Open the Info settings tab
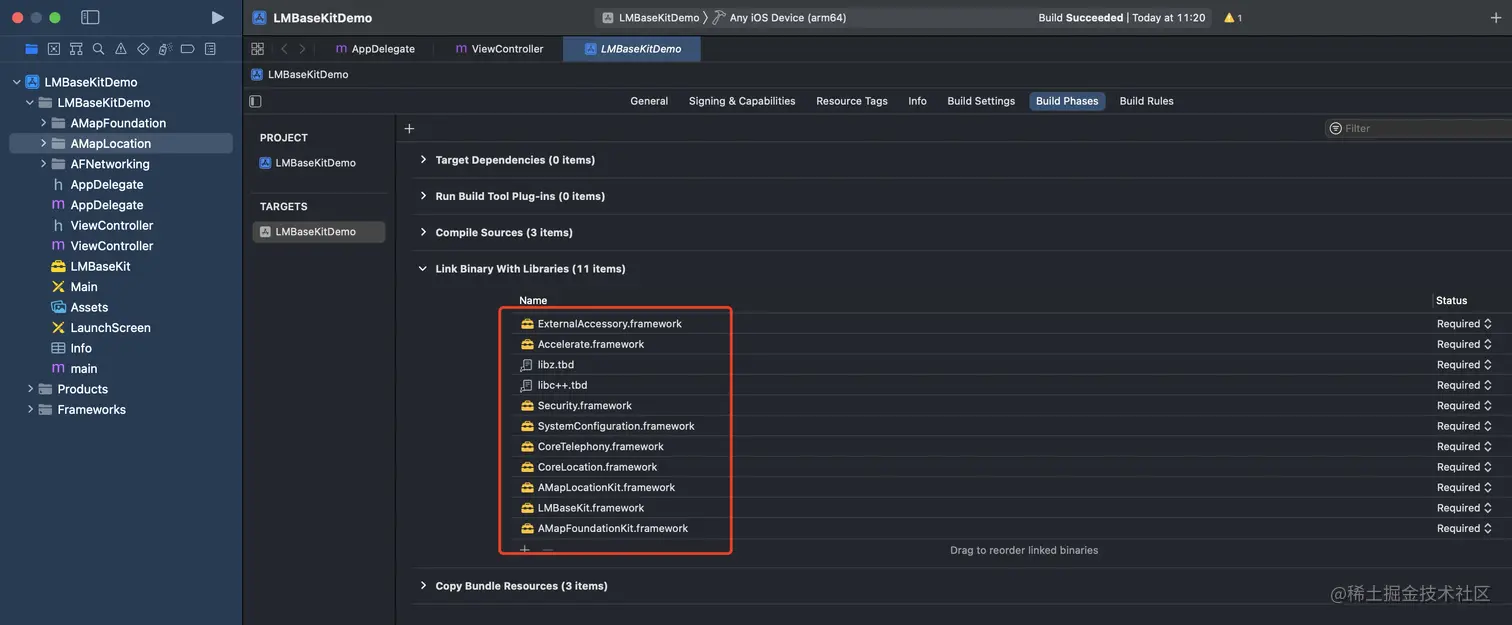The width and height of the screenshot is (1512, 625). pyautogui.click(x=917, y=101)
